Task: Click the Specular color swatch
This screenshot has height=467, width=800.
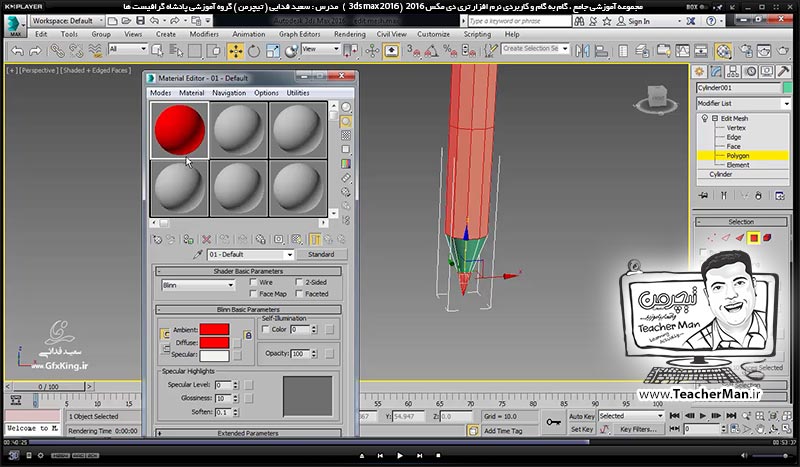Action: (214, 355)
